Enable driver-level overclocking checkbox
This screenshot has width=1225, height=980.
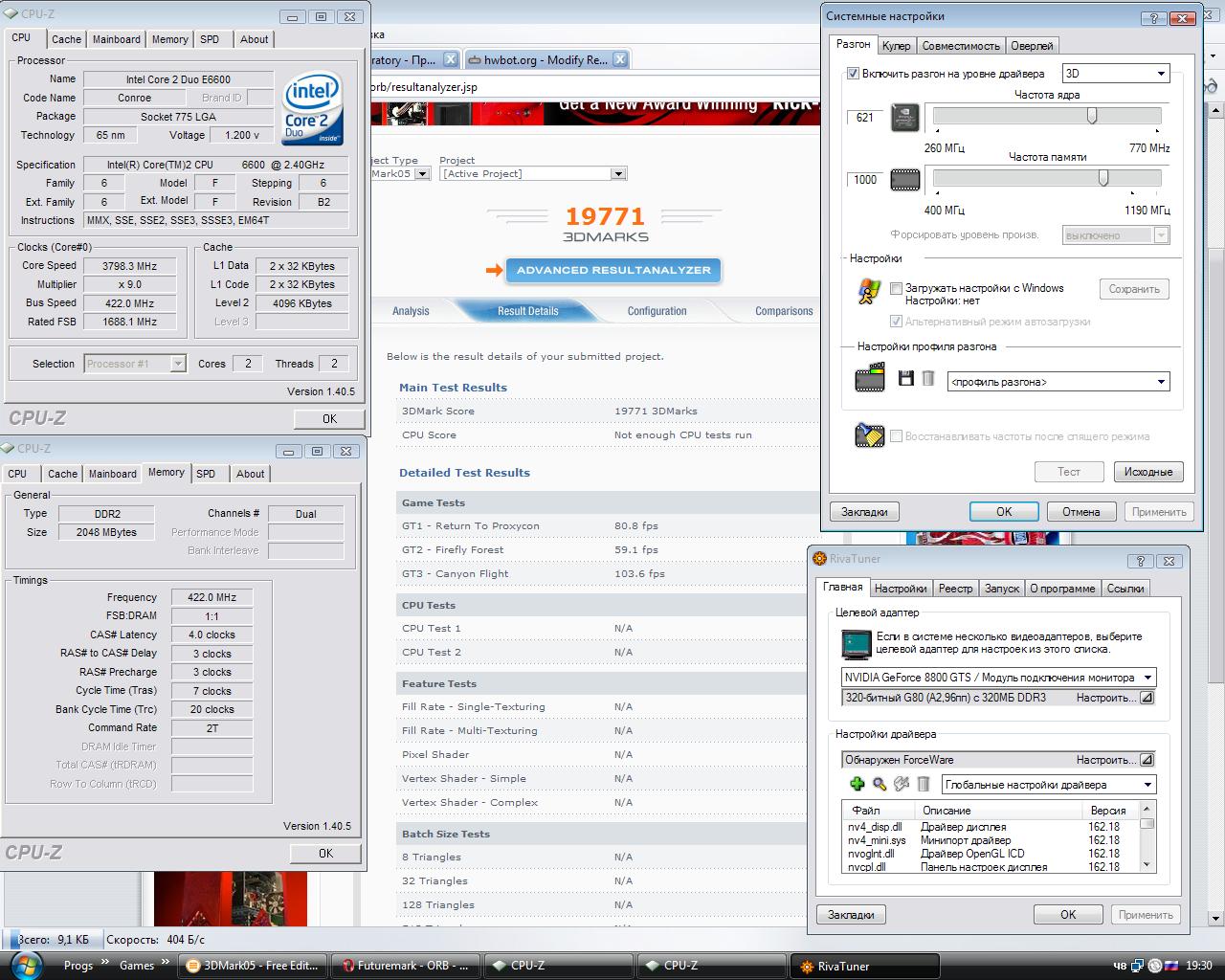[x=854, y=74]
